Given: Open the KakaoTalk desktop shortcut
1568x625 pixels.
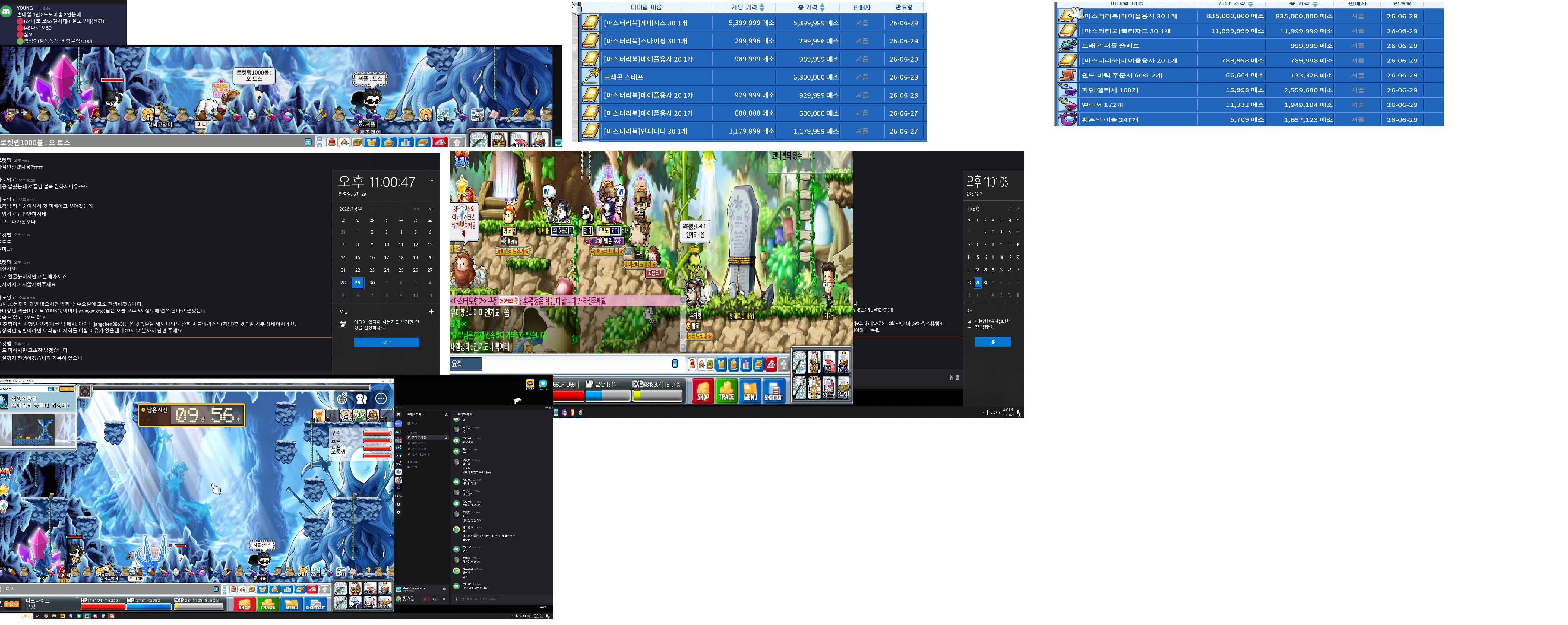Looking at the screenshot, I should point(530,384).
